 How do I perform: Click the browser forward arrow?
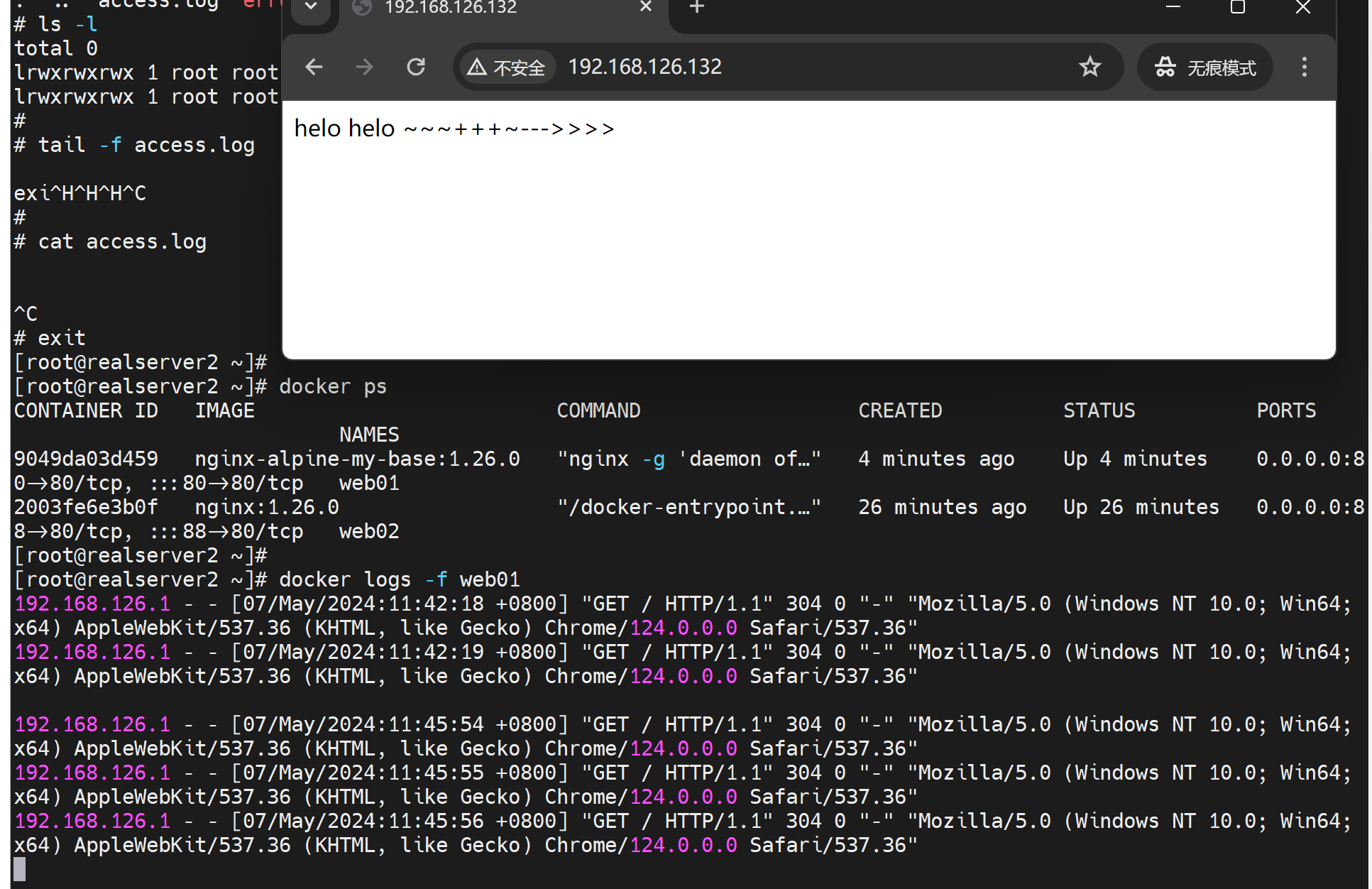point(364,67)
